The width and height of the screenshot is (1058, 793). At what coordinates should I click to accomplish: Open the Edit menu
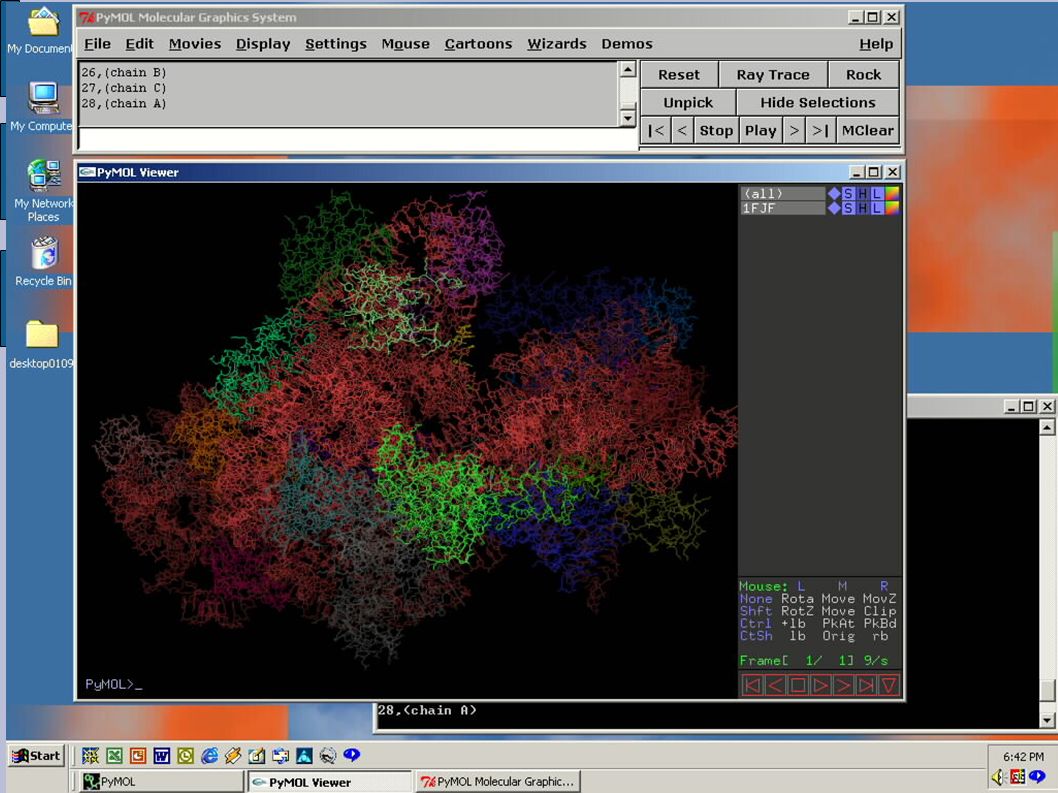click(x=140, y=44)
